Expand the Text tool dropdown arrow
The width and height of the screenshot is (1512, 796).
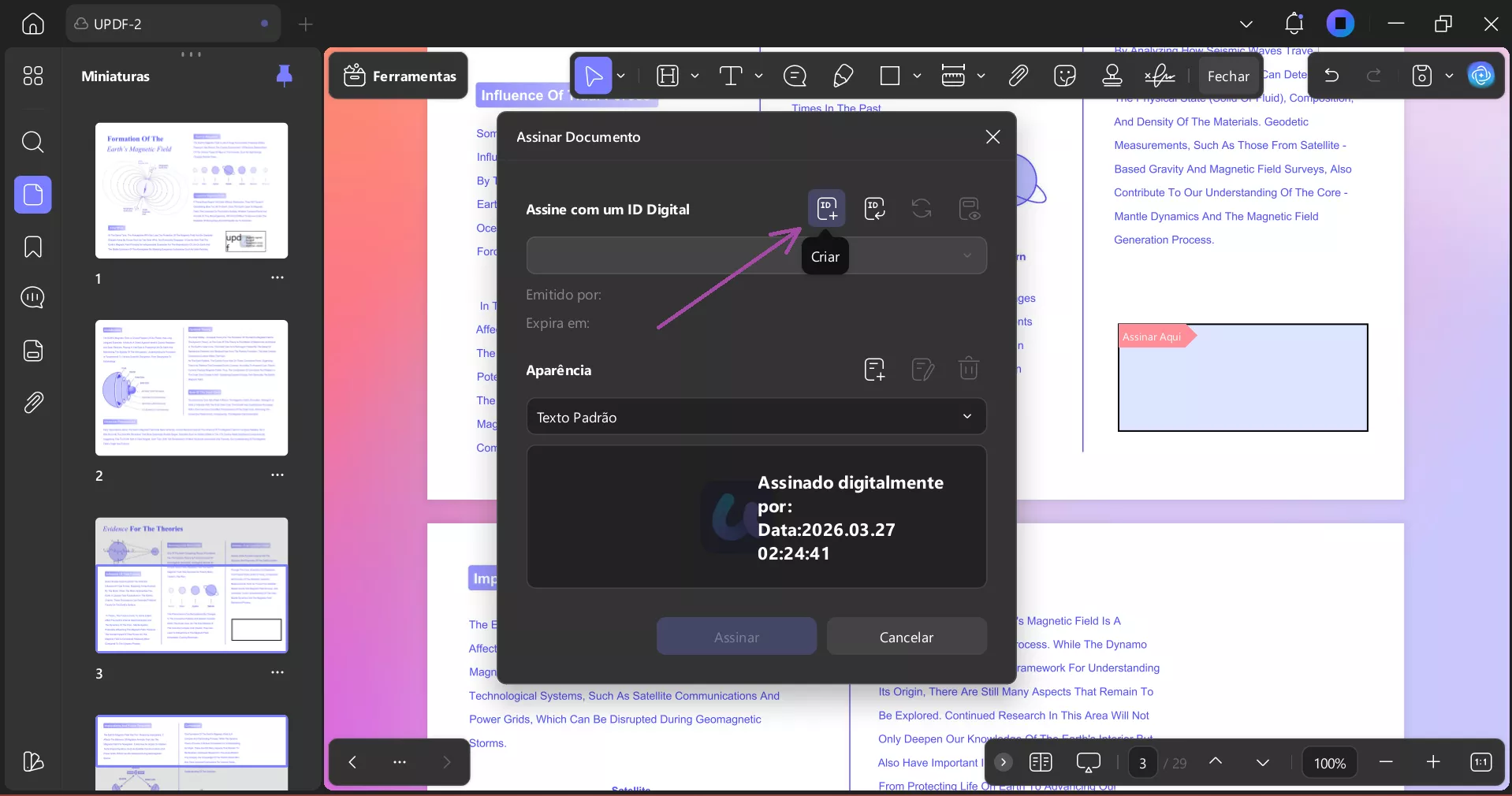(x=758, y=76)
